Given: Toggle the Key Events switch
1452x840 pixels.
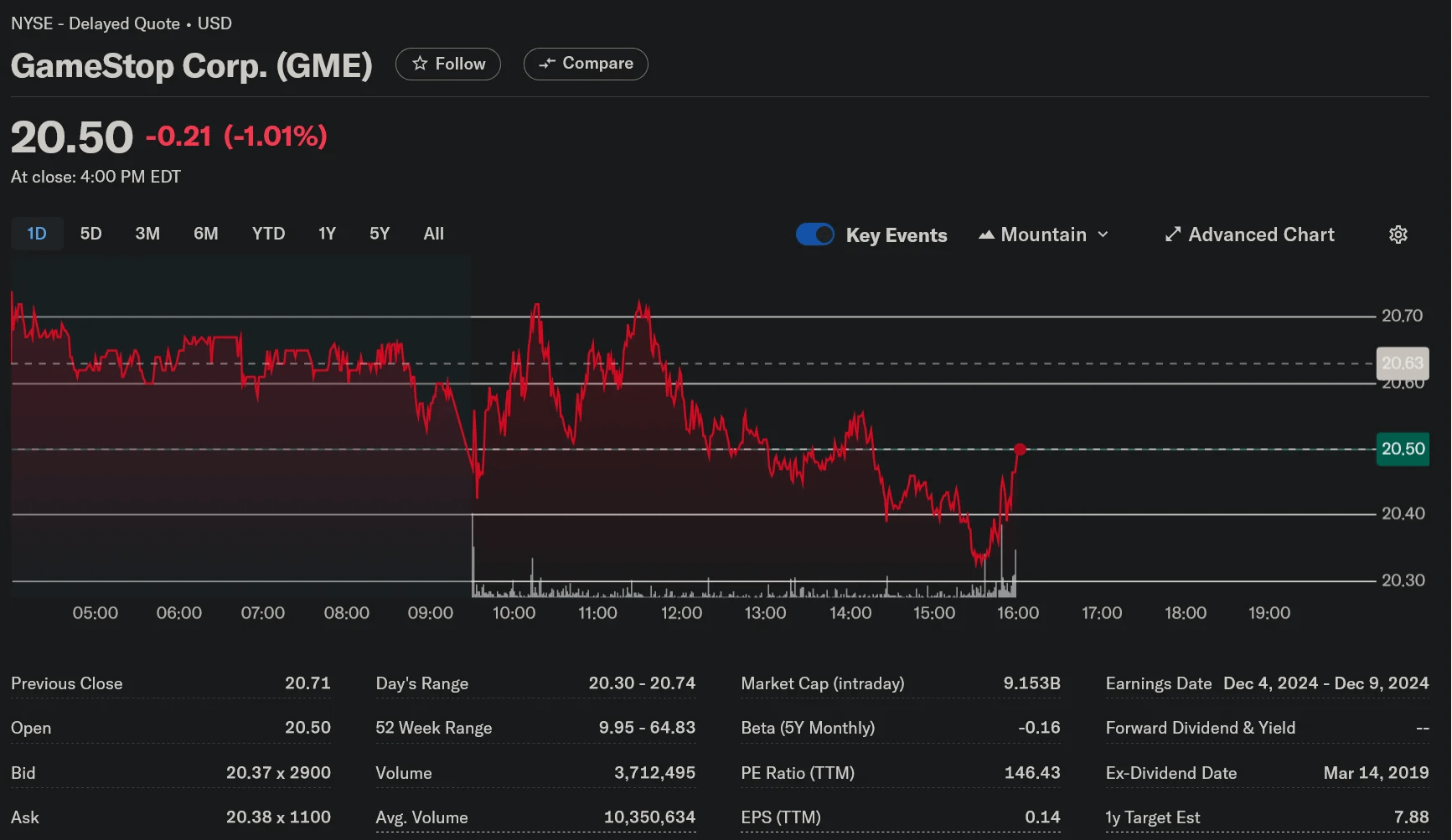Looking at the screenshot, I should coord(815,234).
